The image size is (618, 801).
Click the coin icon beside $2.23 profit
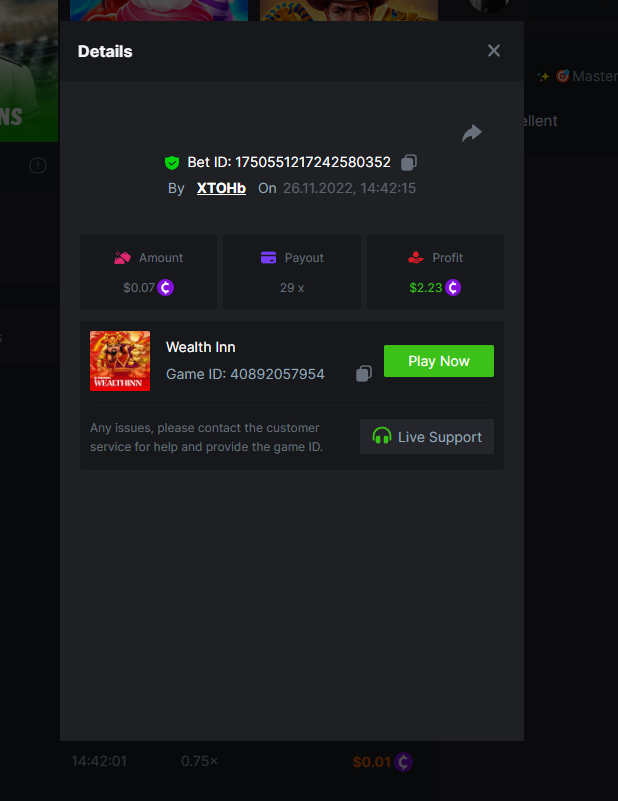(453, 288)
